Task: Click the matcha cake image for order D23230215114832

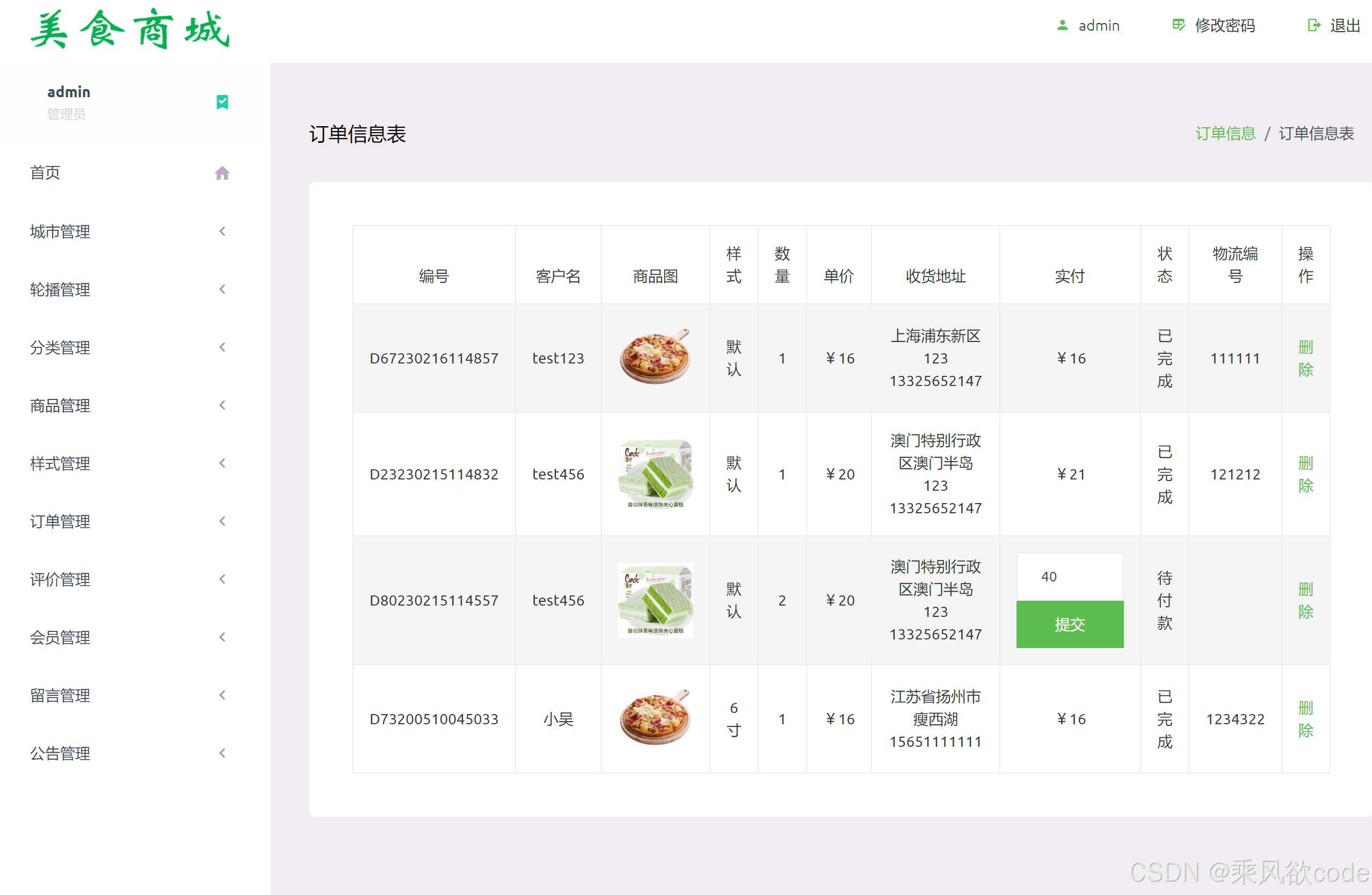Action: click(x=655, y=474)
